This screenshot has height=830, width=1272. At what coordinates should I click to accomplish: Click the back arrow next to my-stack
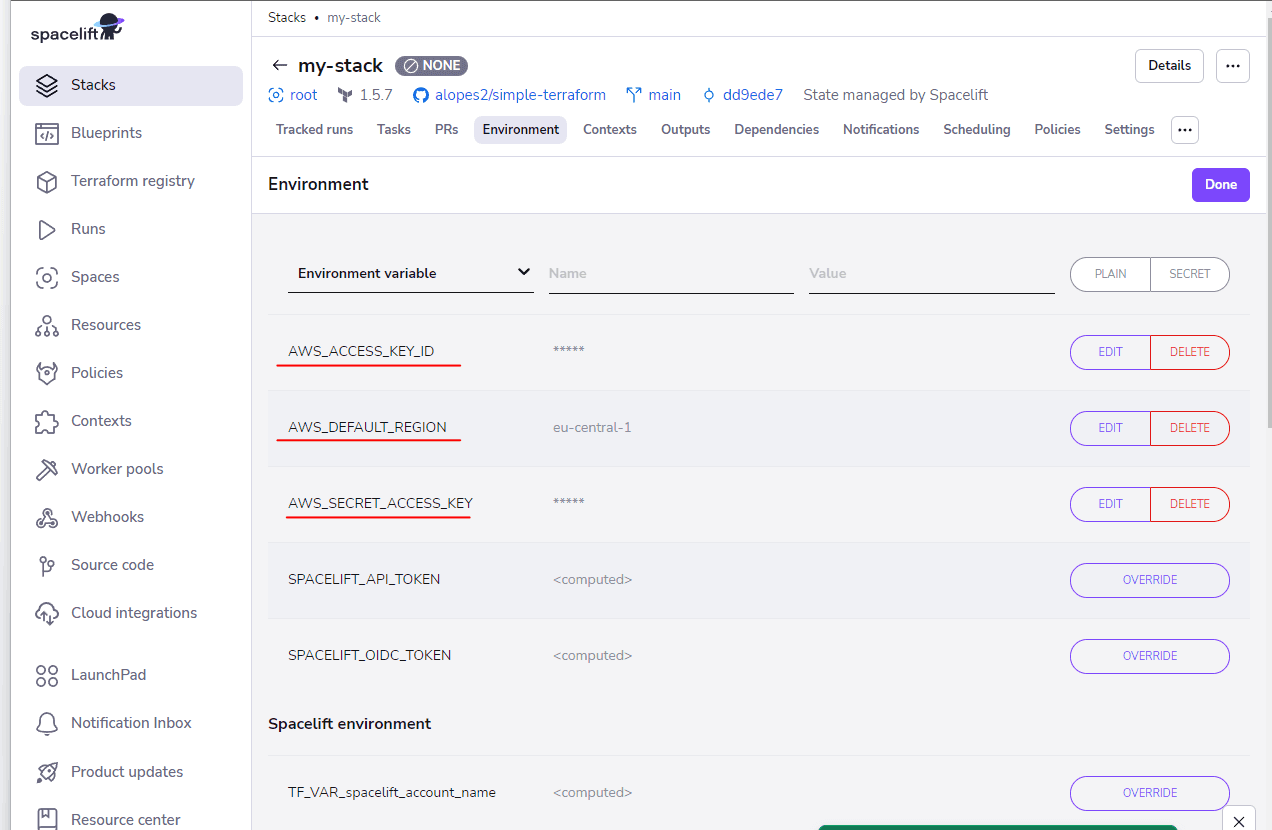click(x=279, y=65)
